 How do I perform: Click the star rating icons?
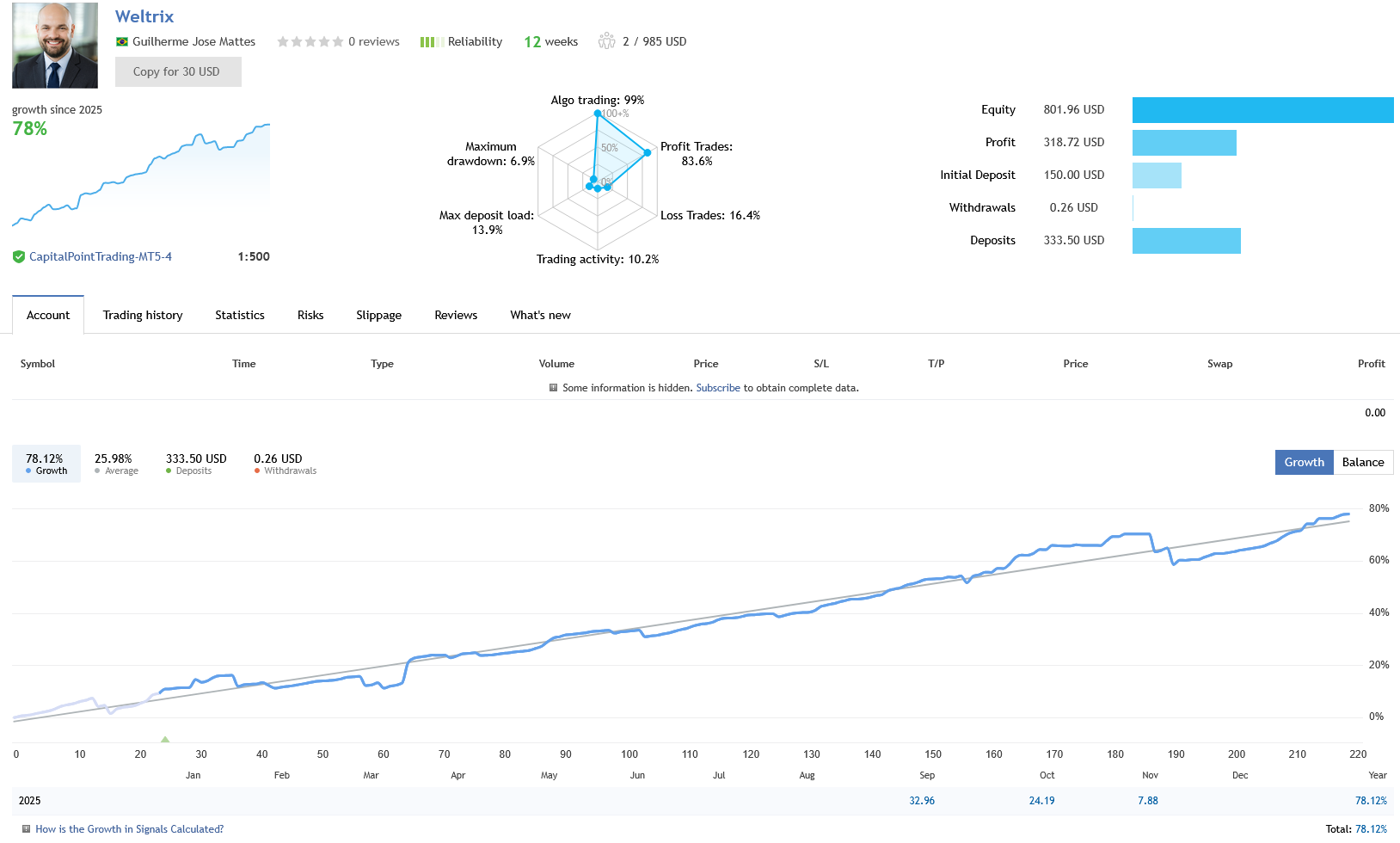click(x=310, y=42)
